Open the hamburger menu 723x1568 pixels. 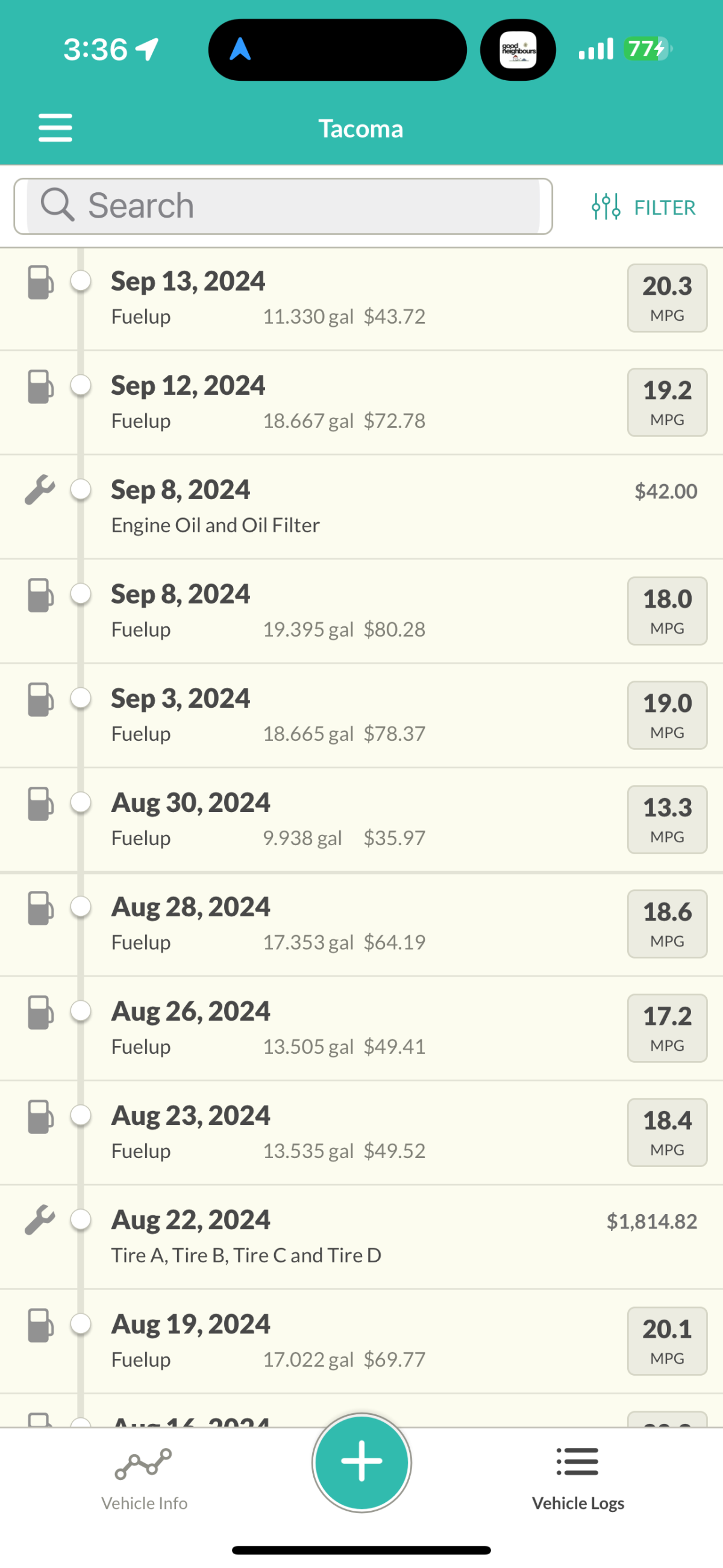tap(55, 128)
